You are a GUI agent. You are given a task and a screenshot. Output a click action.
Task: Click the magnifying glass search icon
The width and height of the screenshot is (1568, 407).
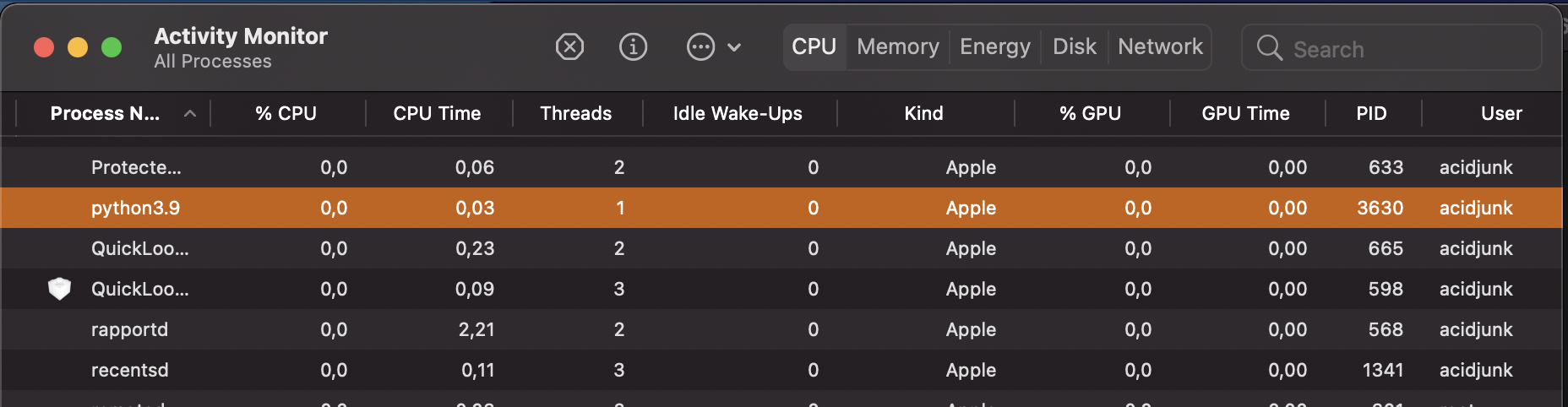[x=1269, y=48]
